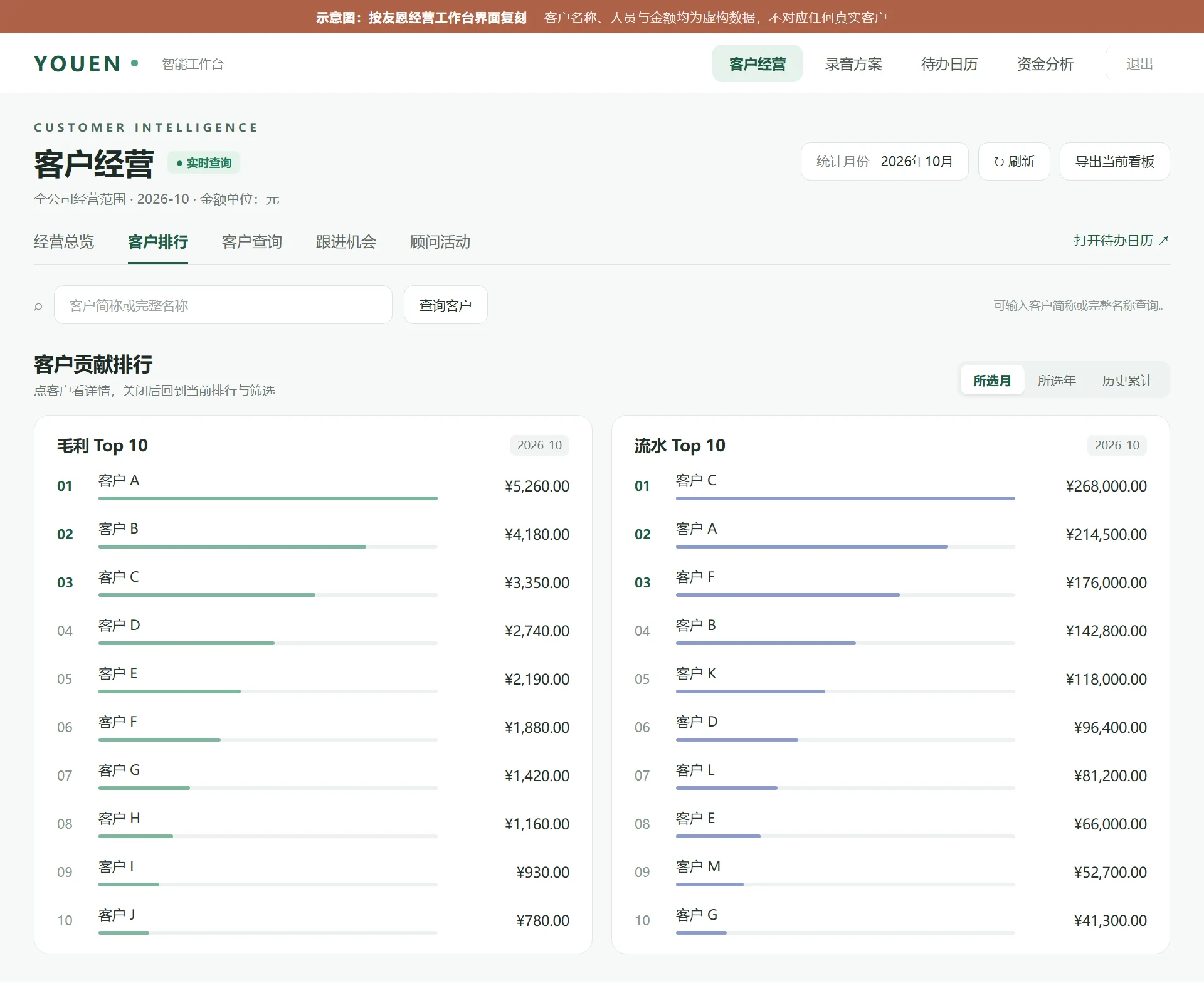Click 导出当前看板 export button
The width and height of the screenshot is (1204, 983).
click(1114, 162)
